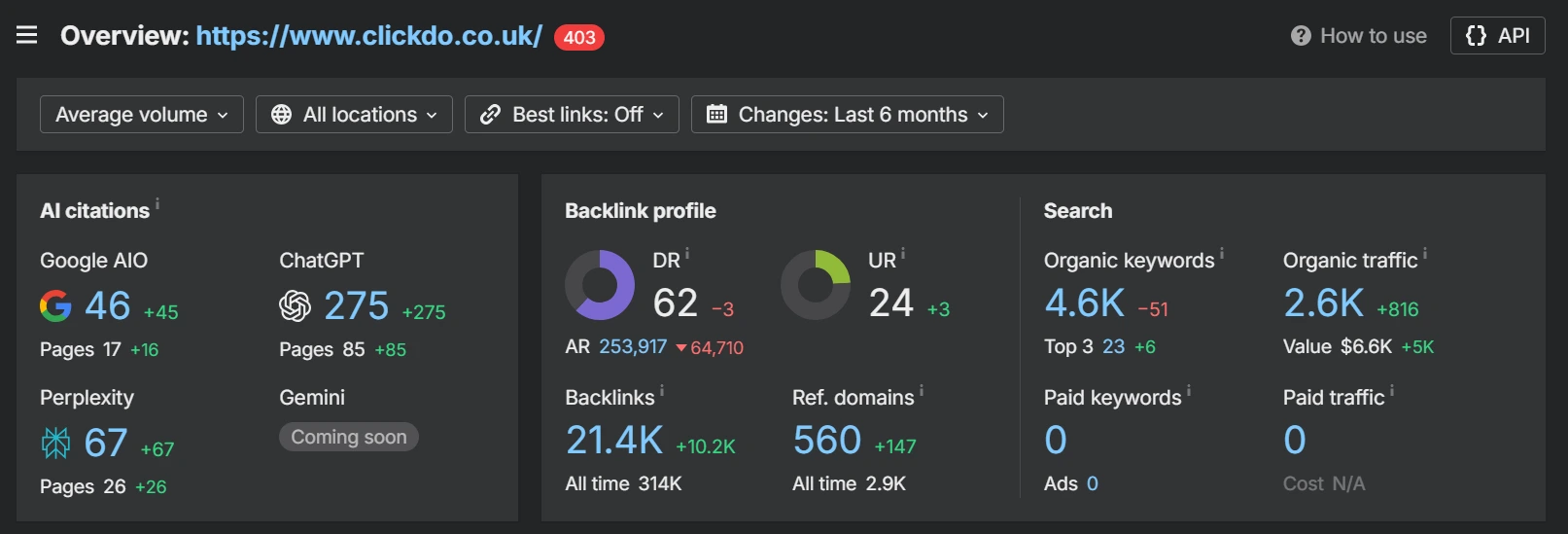
Task: Open Google AIO citations value 46
Action: tap(108, 306)
